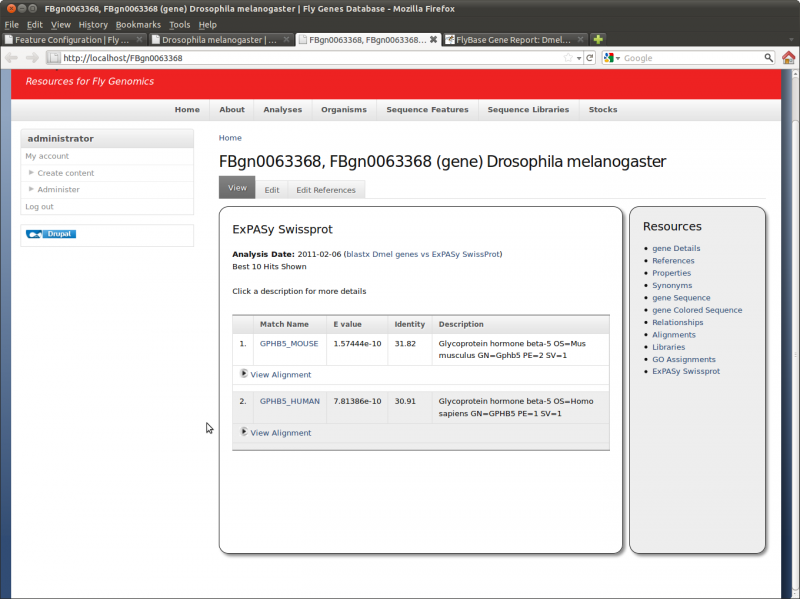Image resolution: width=800 pixels, height=599 pixels.
Task: Expand View Alignment for GPHB5_HUMAN
Action: (276, 433)
